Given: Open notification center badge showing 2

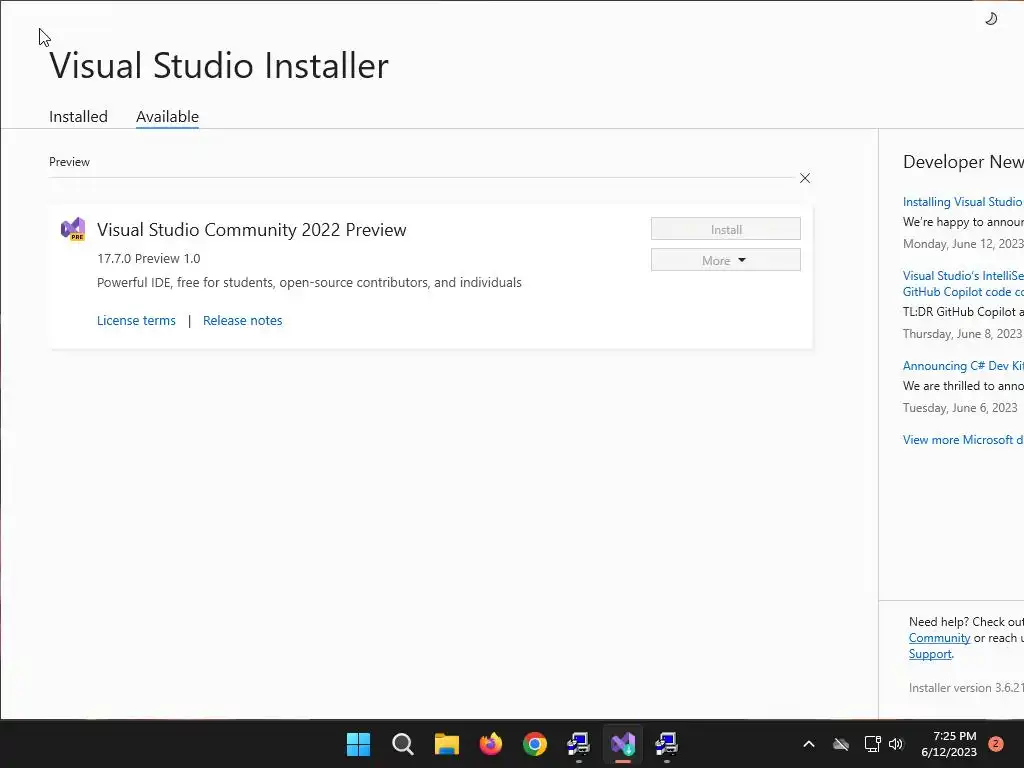Looking at the screenshot, I should coord(996,744).
